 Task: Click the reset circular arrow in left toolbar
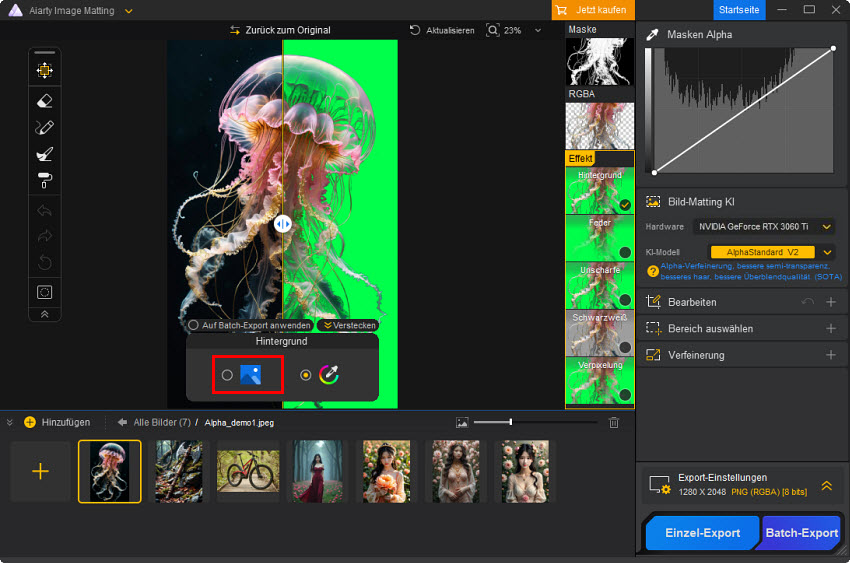click(x=44, y=263)
